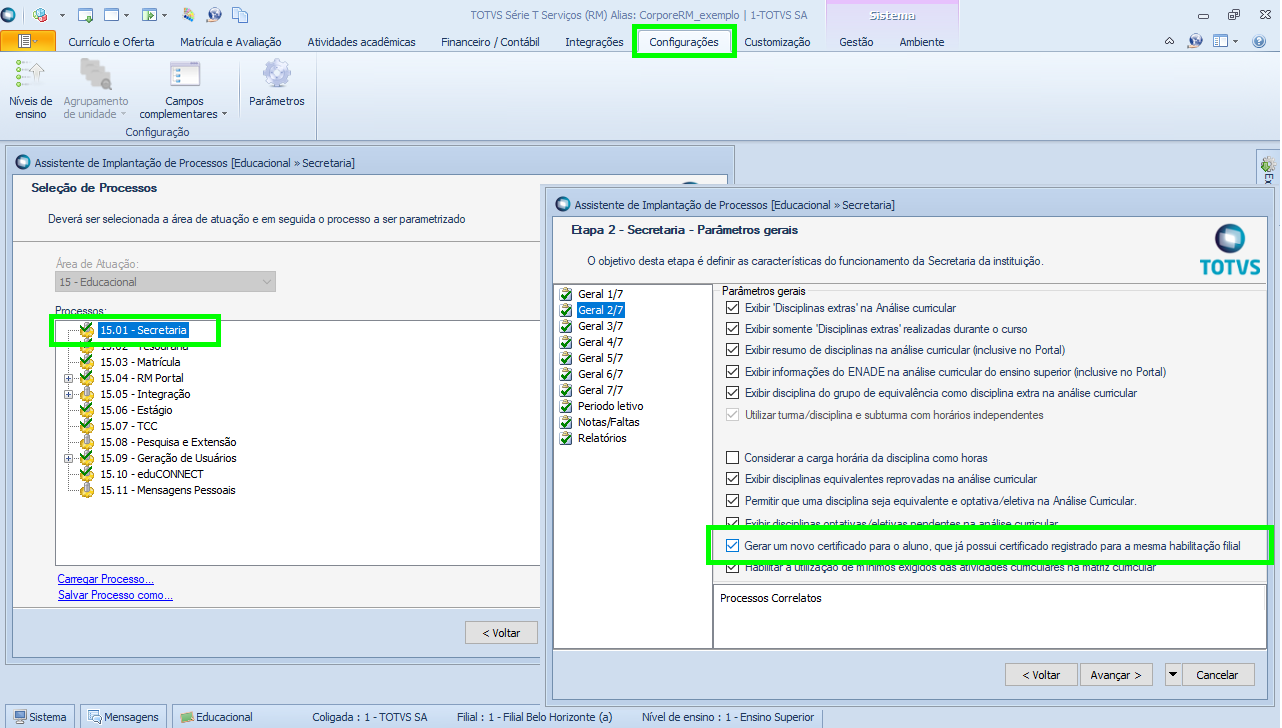1282x728 pixels.
Task: Enable Considerar a carga horária da disciplina como horas
Action: pyautogui.click(x=733, y=458)
